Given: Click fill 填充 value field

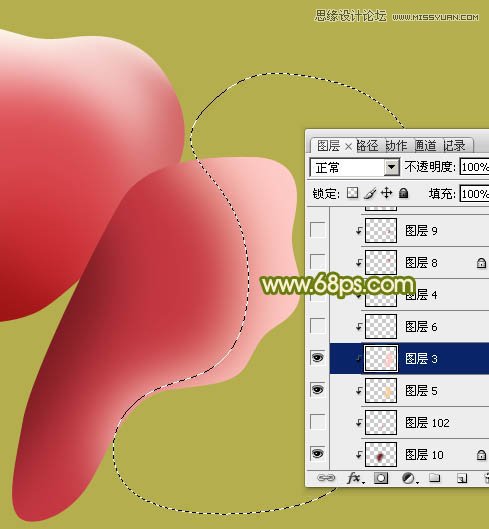Looking at the screenshot, I should tap(474, 194).
